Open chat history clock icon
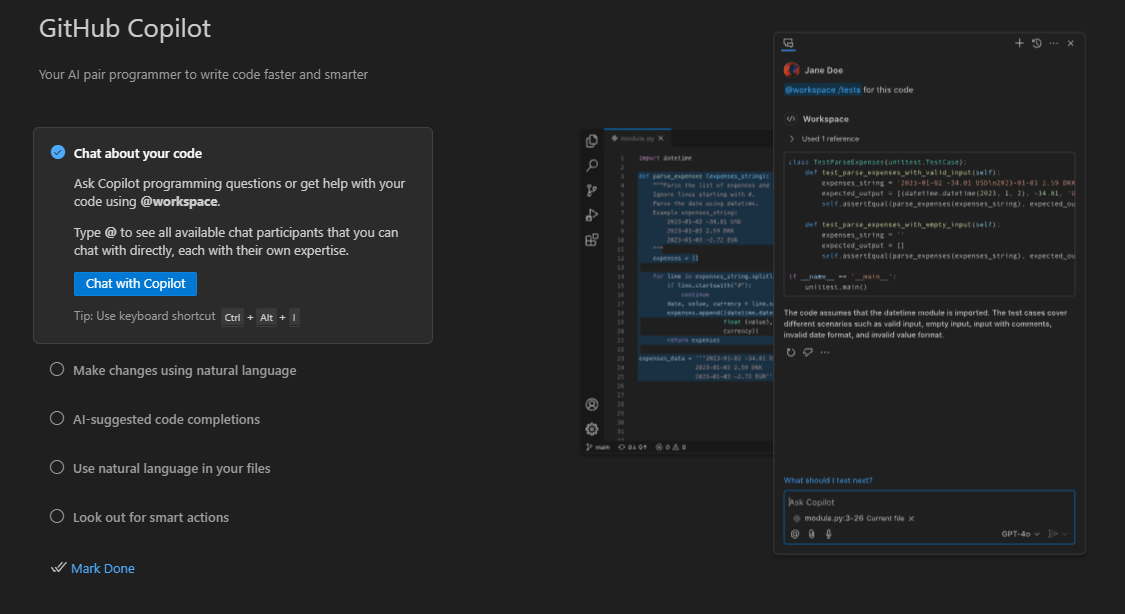 (x=1036, y=43)
